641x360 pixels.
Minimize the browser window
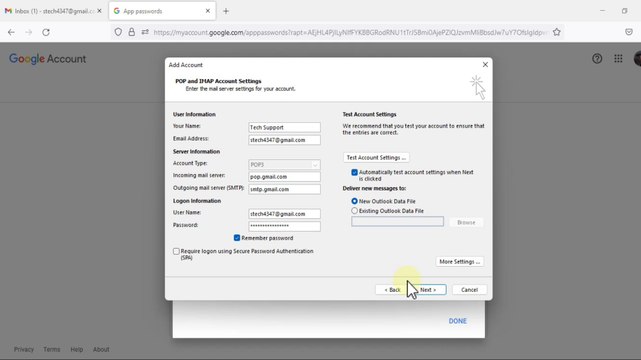tap(603, 11)
